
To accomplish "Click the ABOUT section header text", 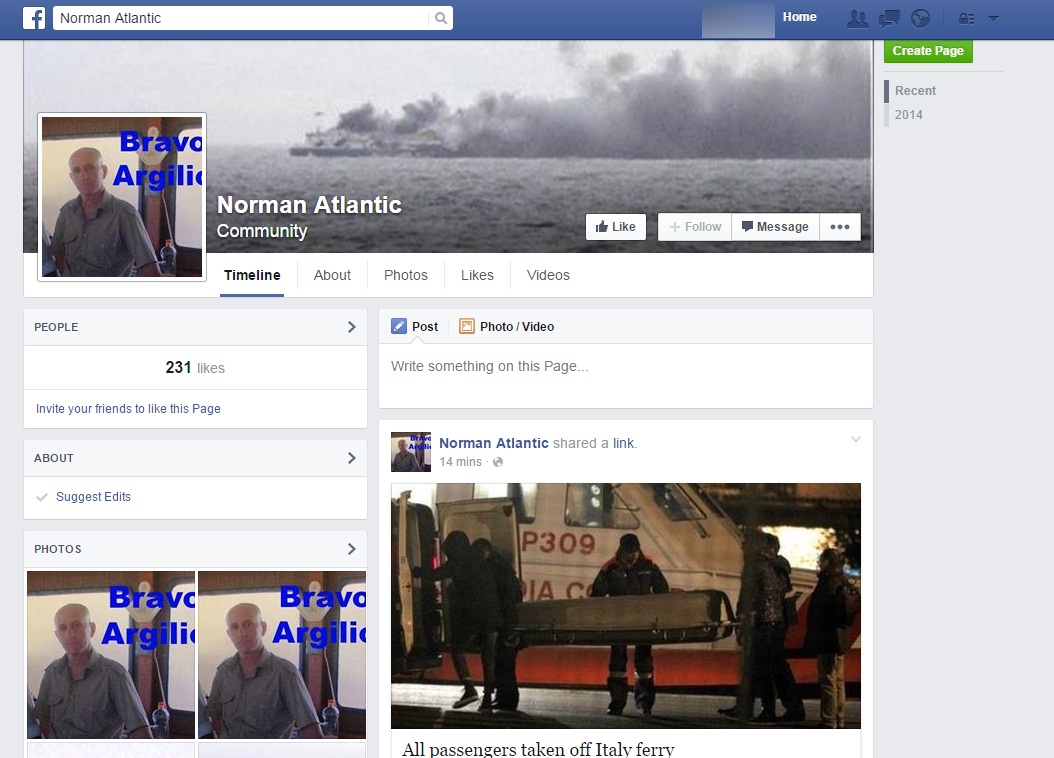I will click(x=54, y=458).
